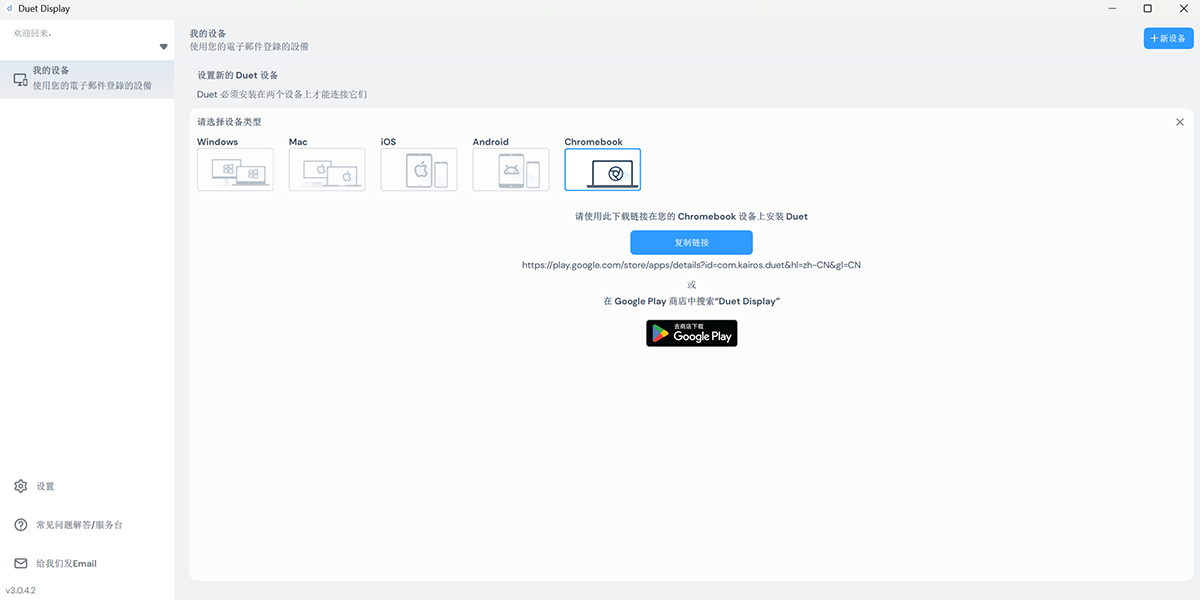The width and height of the screenshot is (1200, 600).
Task: Click the 'Android' device label
Action: [491, 142]
